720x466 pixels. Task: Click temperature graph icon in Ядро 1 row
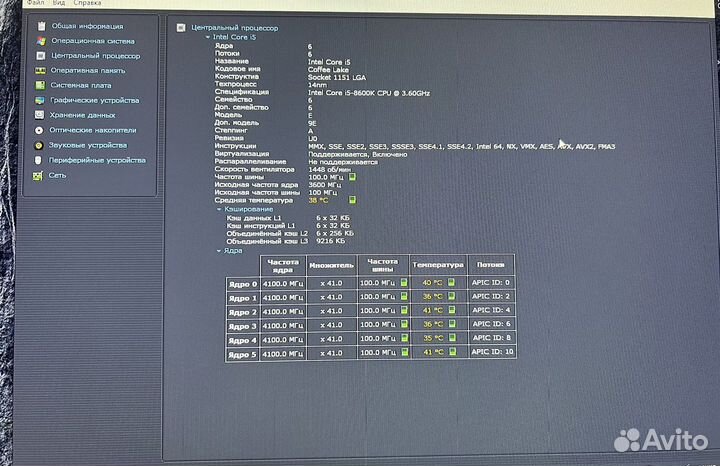tap(451, 296)
